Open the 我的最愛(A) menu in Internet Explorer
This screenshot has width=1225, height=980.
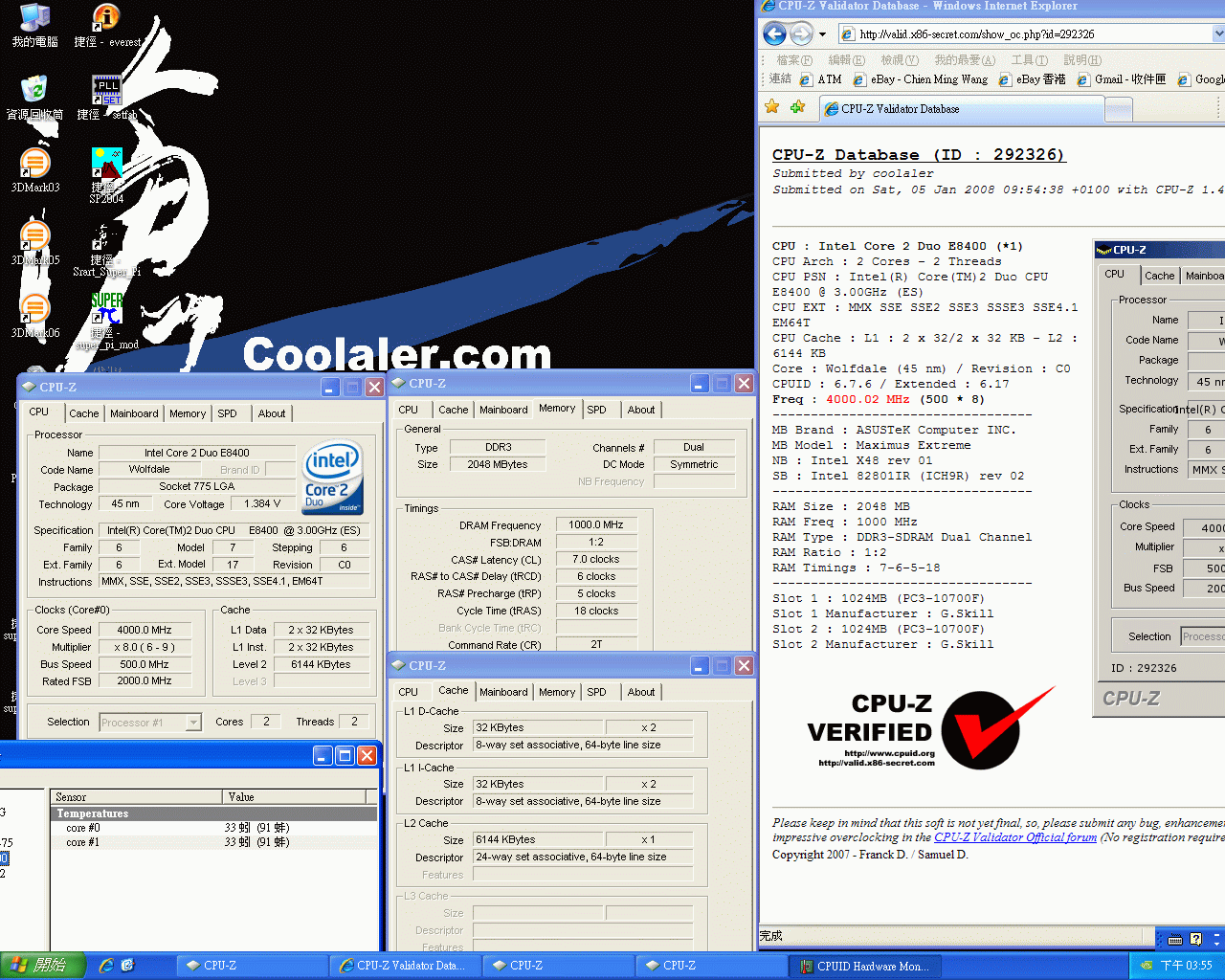click(x=965, y=60)
